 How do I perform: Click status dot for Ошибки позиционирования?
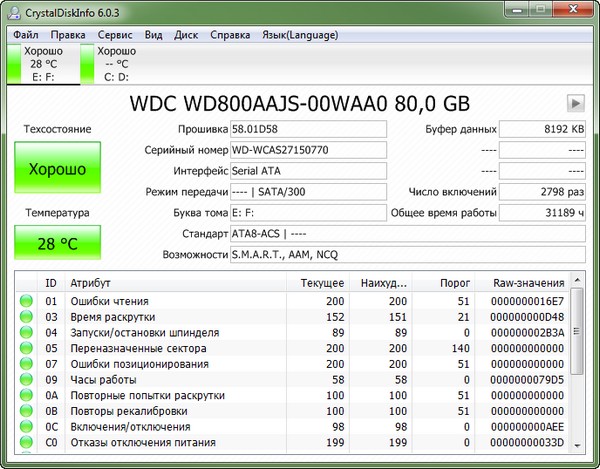pos(26,364)
